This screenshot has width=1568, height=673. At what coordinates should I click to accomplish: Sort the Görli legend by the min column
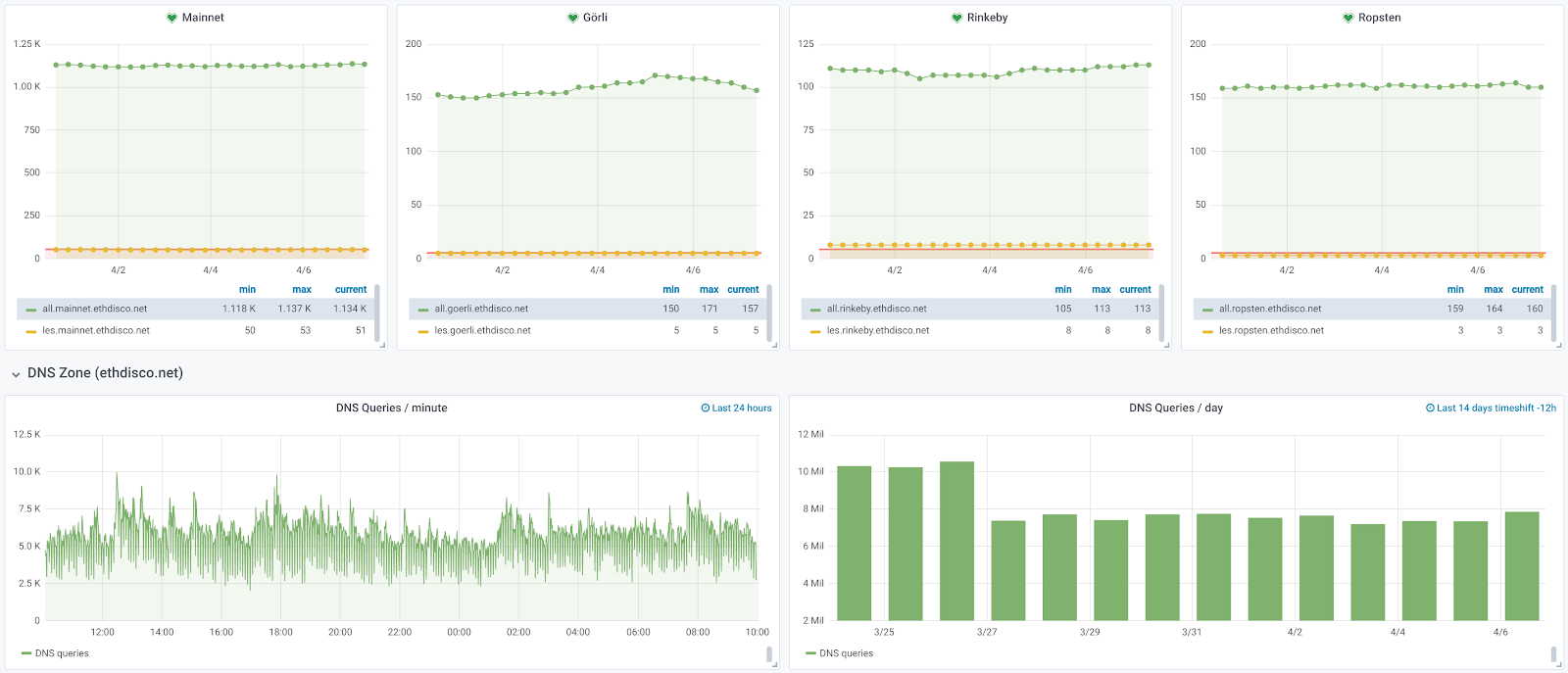pyautogui.click(x=670, y=290)
